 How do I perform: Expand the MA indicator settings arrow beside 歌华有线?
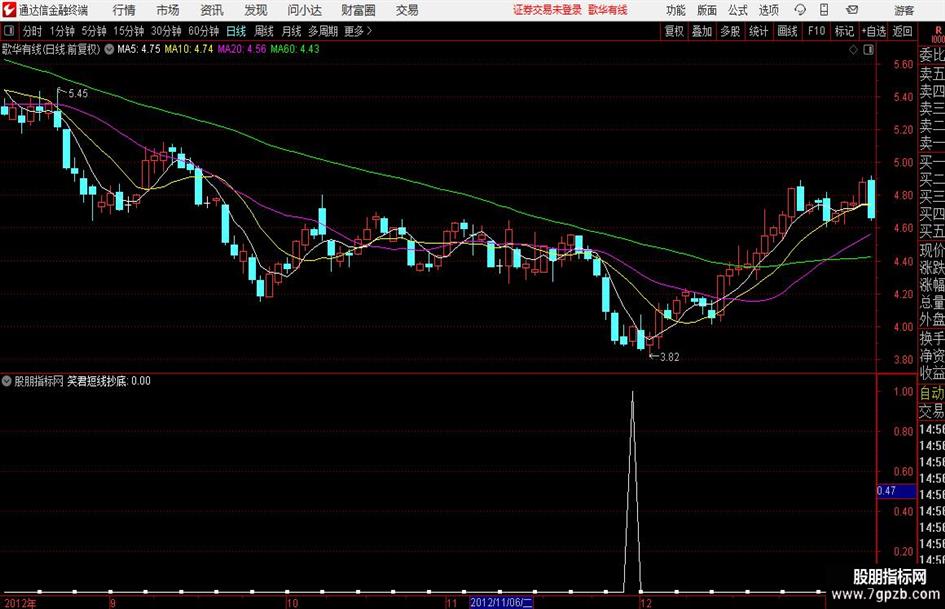click(109, 49)
